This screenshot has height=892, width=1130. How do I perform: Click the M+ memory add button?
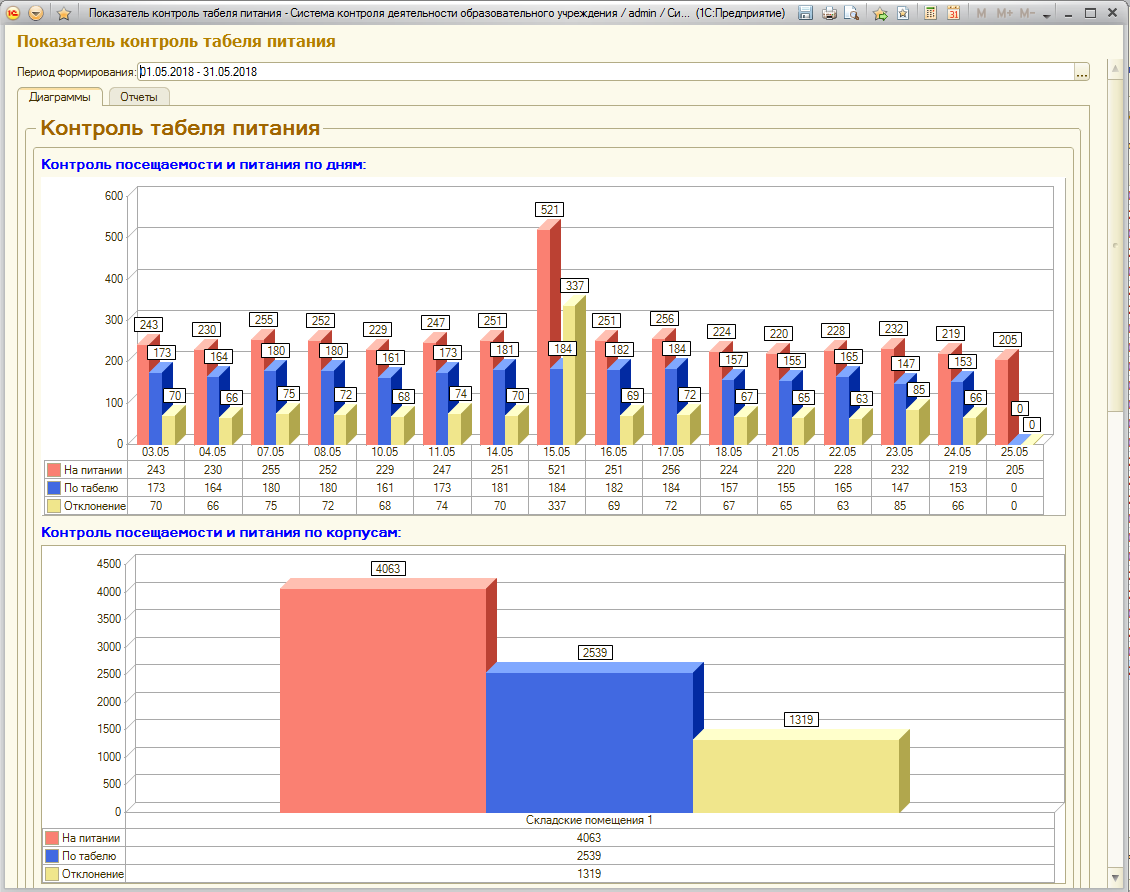pyautogui.click(x=1005, y=13)
